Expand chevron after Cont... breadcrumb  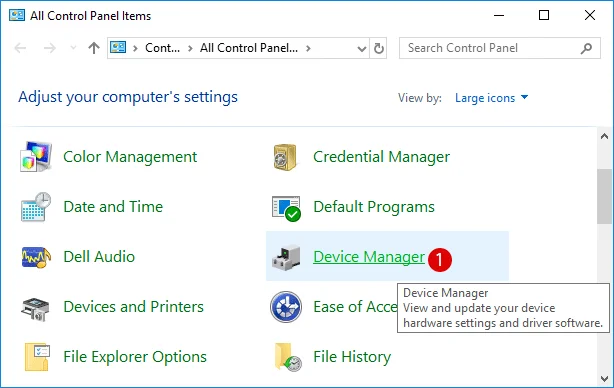pos(190,48)
